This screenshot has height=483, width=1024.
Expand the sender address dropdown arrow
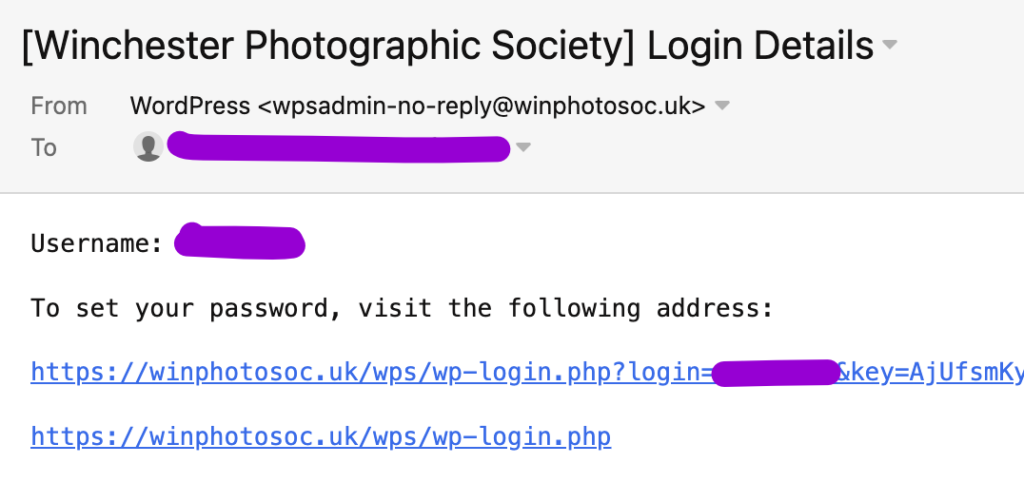[x=722, y=106]
